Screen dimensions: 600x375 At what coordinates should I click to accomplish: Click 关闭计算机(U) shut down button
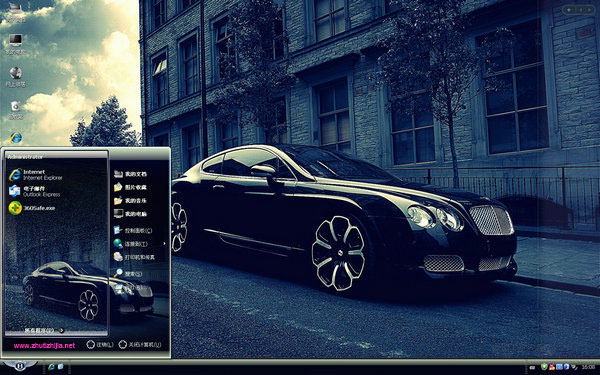click(140, 345)
